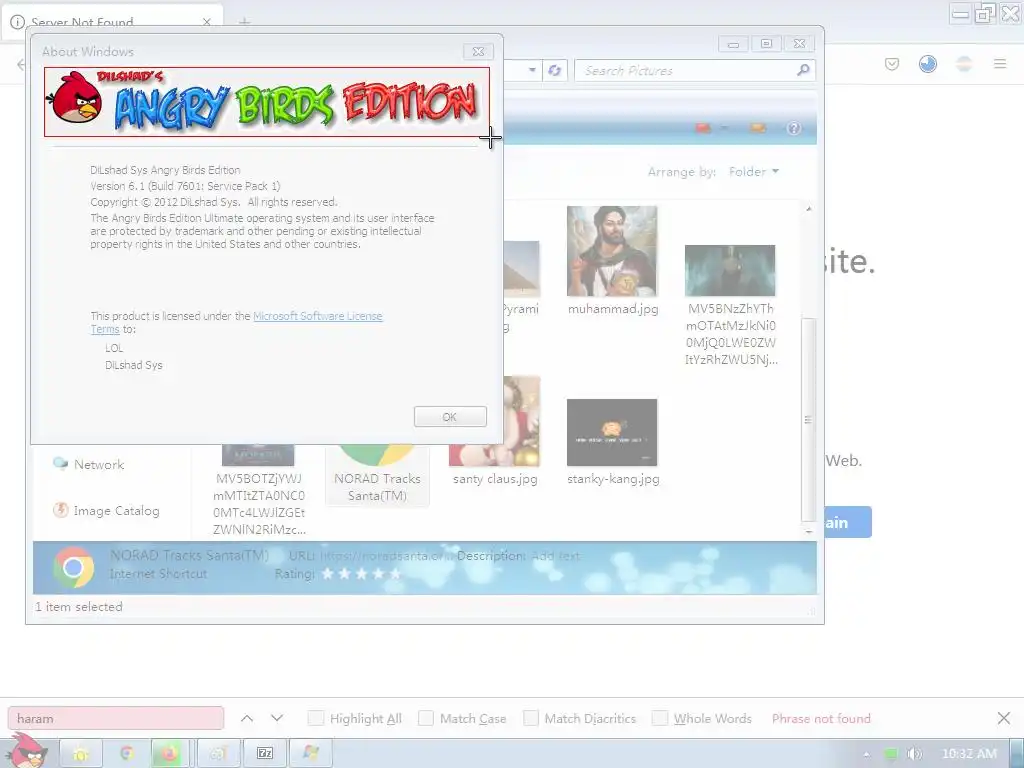The width and height of the screenshot is (1024, 768).
Task: Select the stanky-kang.jpg thumbnail
Action: click(x=612, y=432)
